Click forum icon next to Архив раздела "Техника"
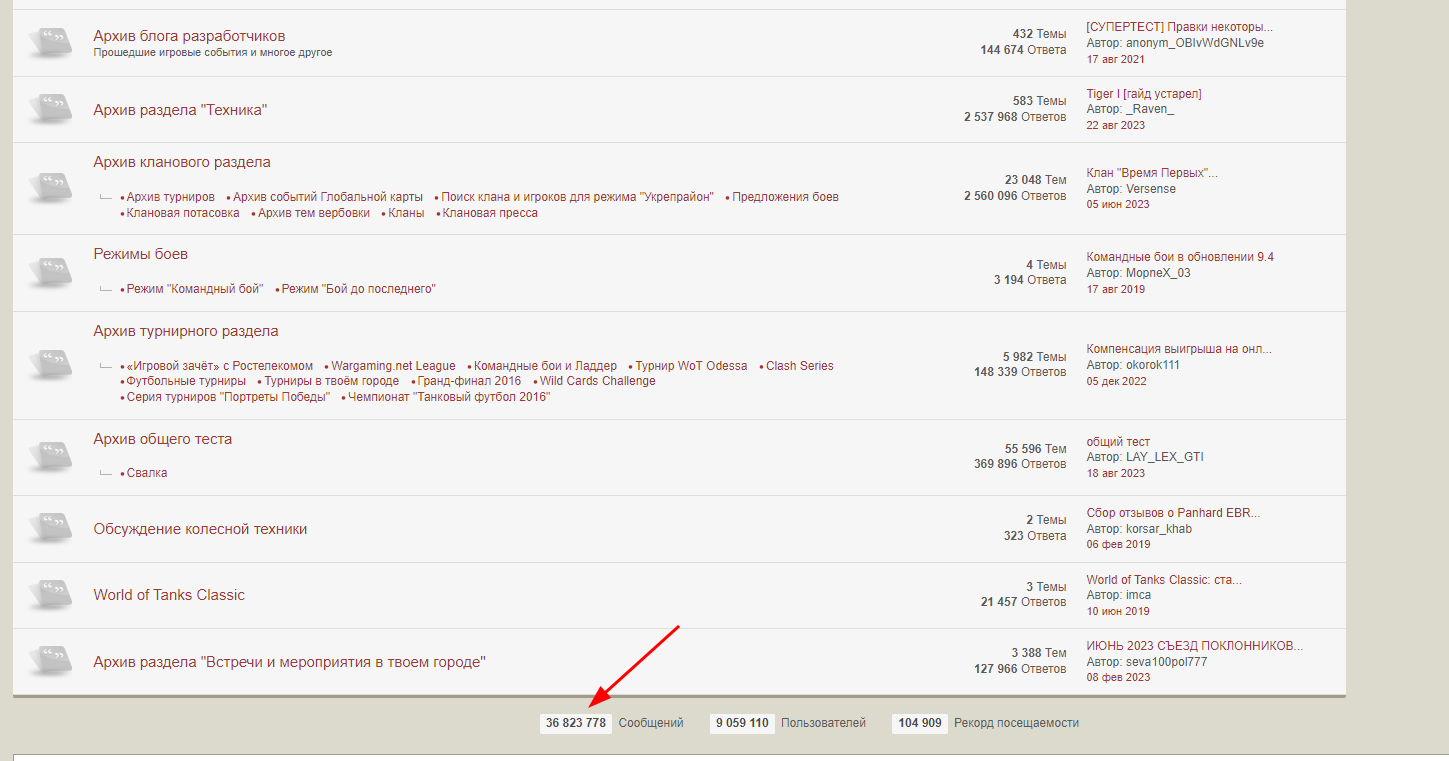This screenshot has height=761, width=1449. point(50,109)
